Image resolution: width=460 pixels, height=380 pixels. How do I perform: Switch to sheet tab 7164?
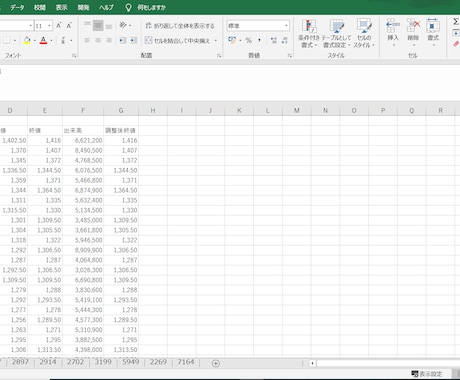pyautogui.click(x=186, y=362)
